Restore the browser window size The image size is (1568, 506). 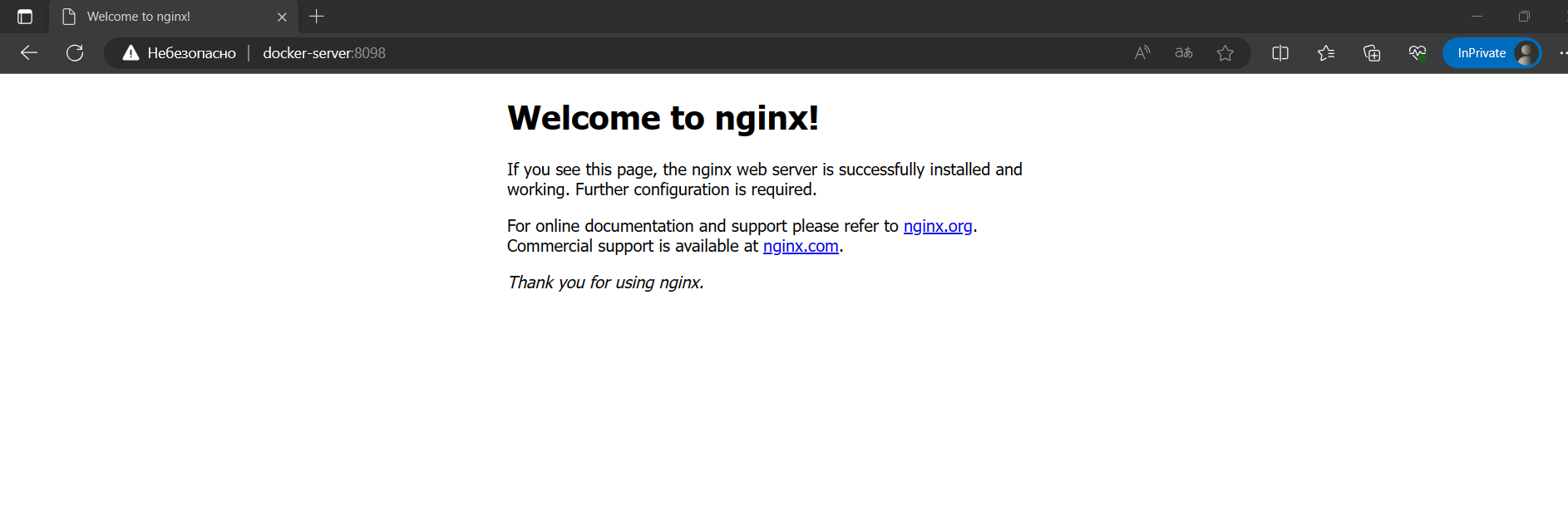click(x=1524, y=17)
